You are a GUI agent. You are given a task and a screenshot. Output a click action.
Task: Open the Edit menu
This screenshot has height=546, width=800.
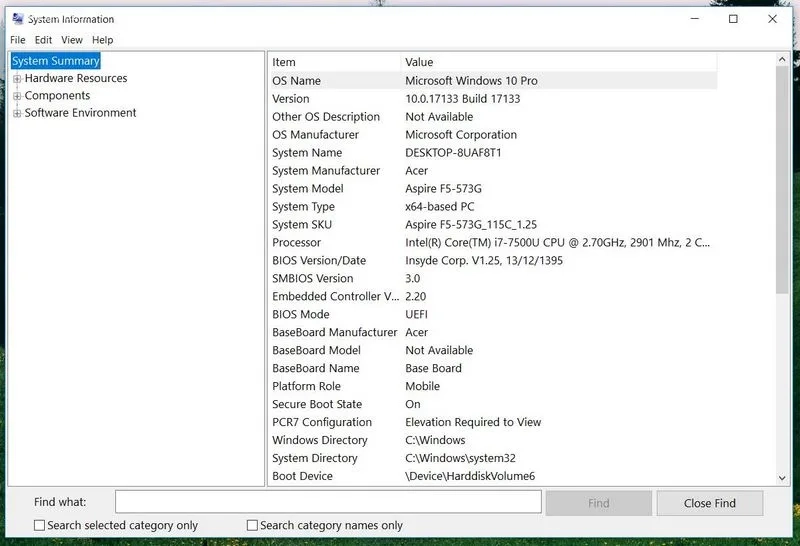pyautogui.click(x=43, y=40)
